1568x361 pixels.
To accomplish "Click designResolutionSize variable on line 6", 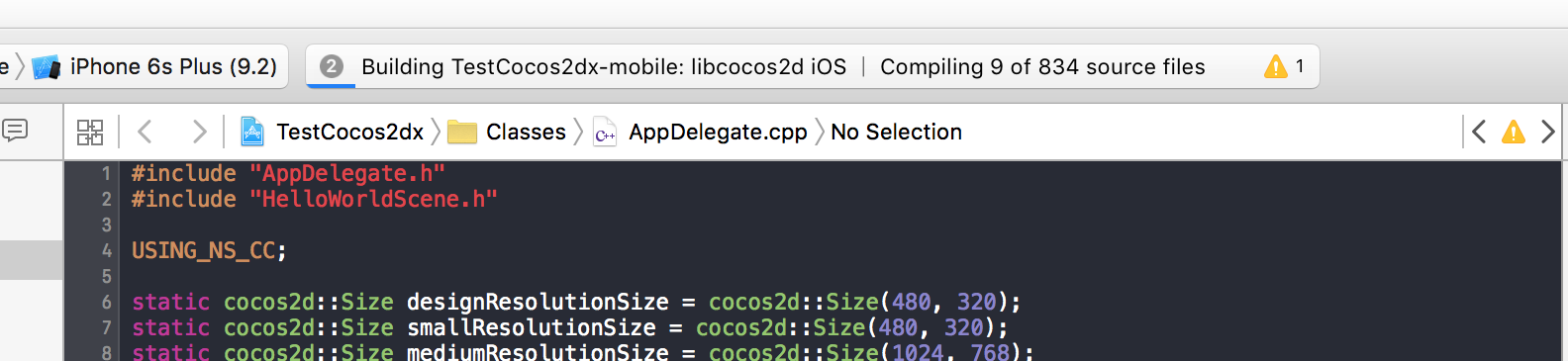I will 538,303.
